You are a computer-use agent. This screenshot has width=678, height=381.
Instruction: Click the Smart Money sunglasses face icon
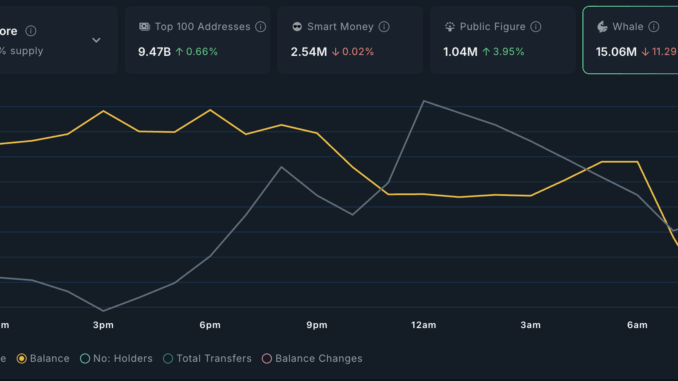tap(297, 27)
